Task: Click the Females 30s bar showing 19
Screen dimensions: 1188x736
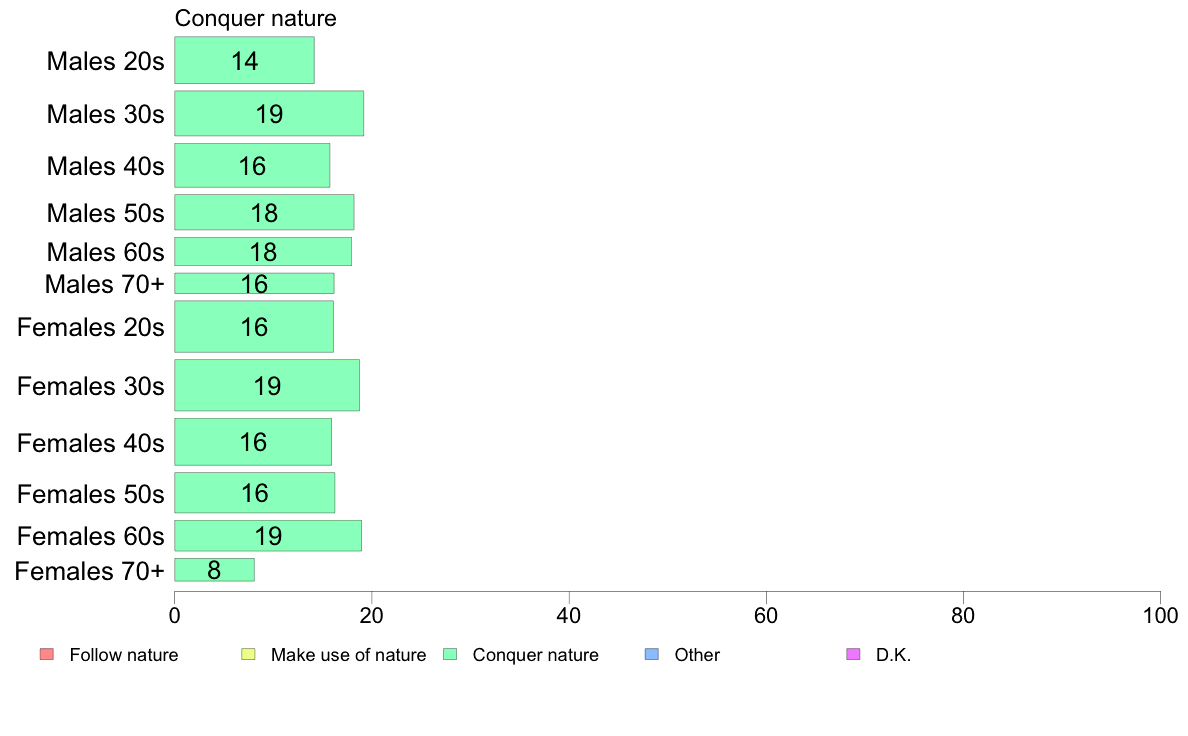Action: pyautogui.click(x=267, y=385)
